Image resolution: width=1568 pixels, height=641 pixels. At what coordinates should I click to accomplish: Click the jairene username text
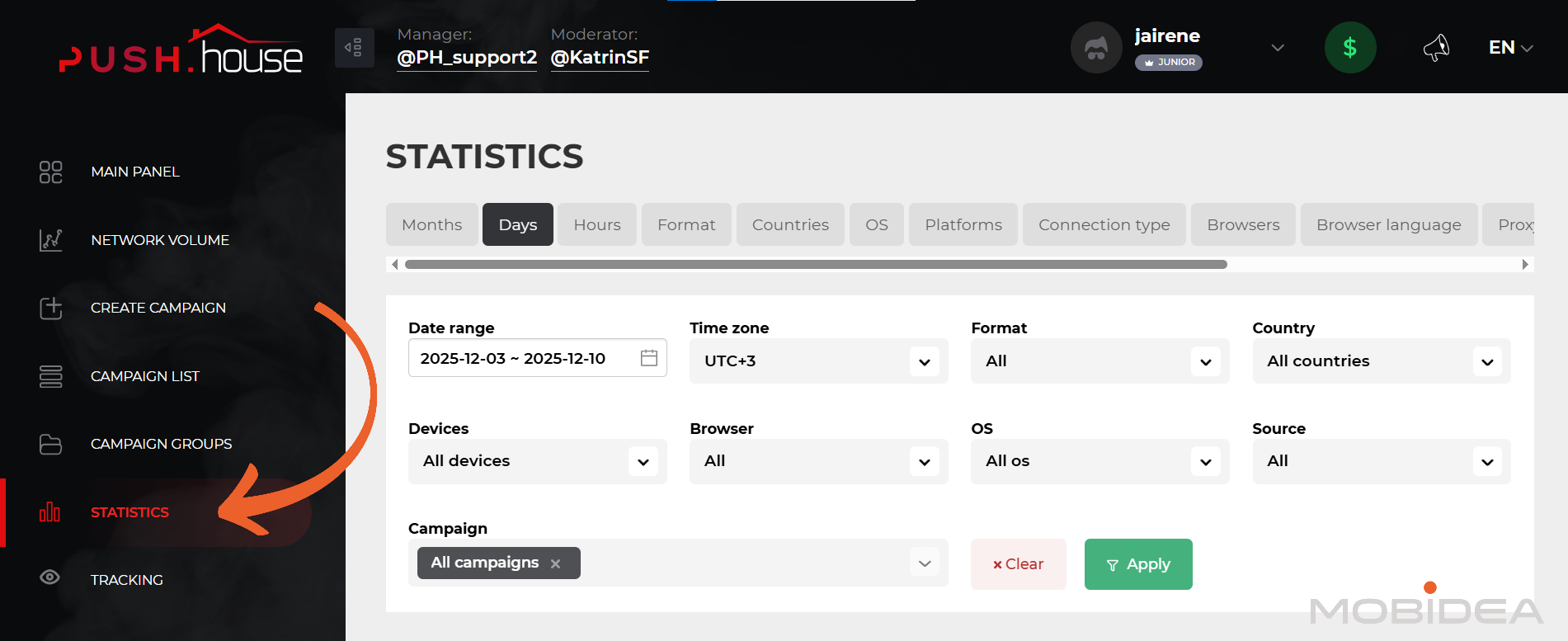(x=1167, y=35)
